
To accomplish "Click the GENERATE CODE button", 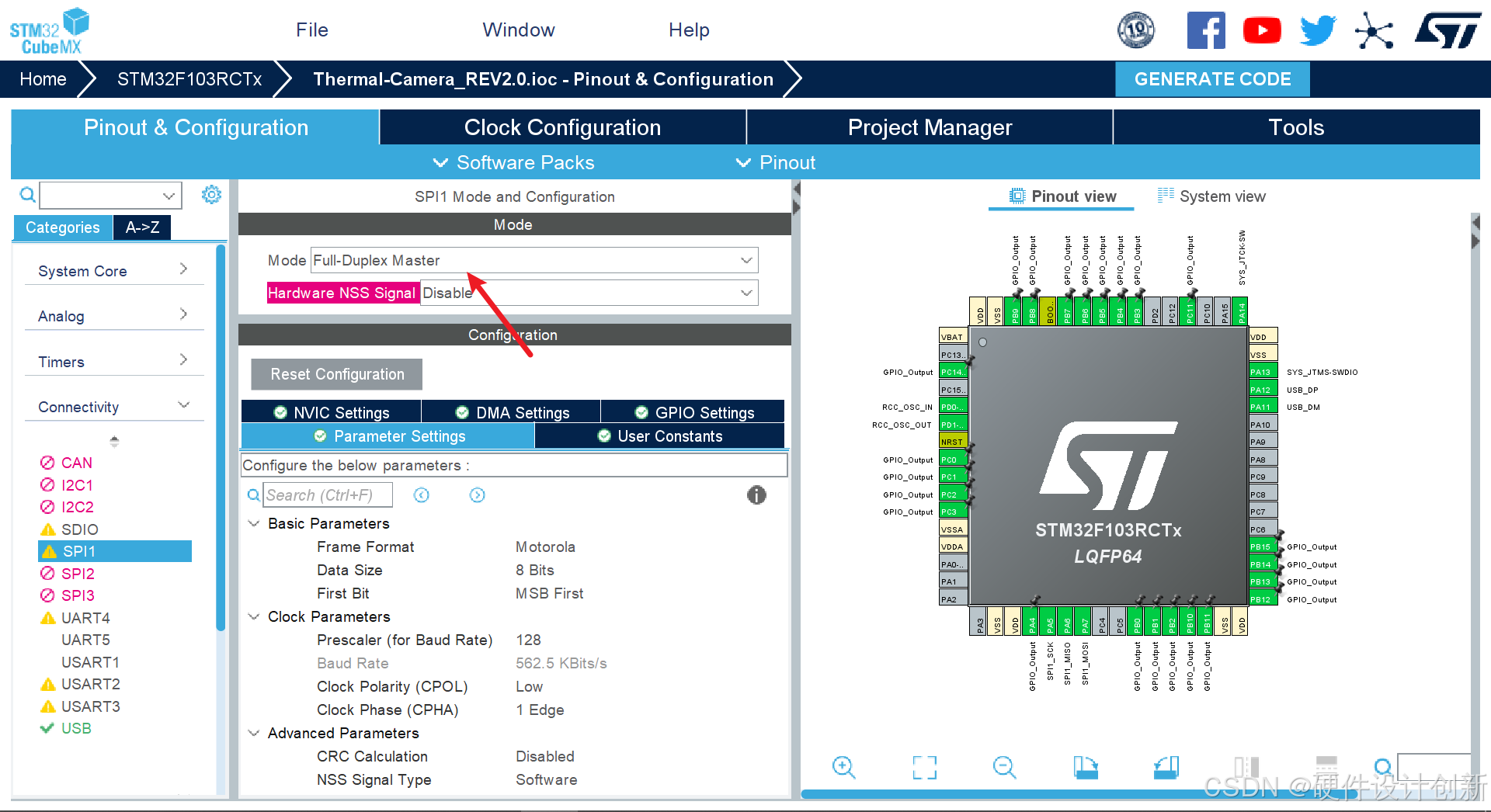I will point(1212,79).
